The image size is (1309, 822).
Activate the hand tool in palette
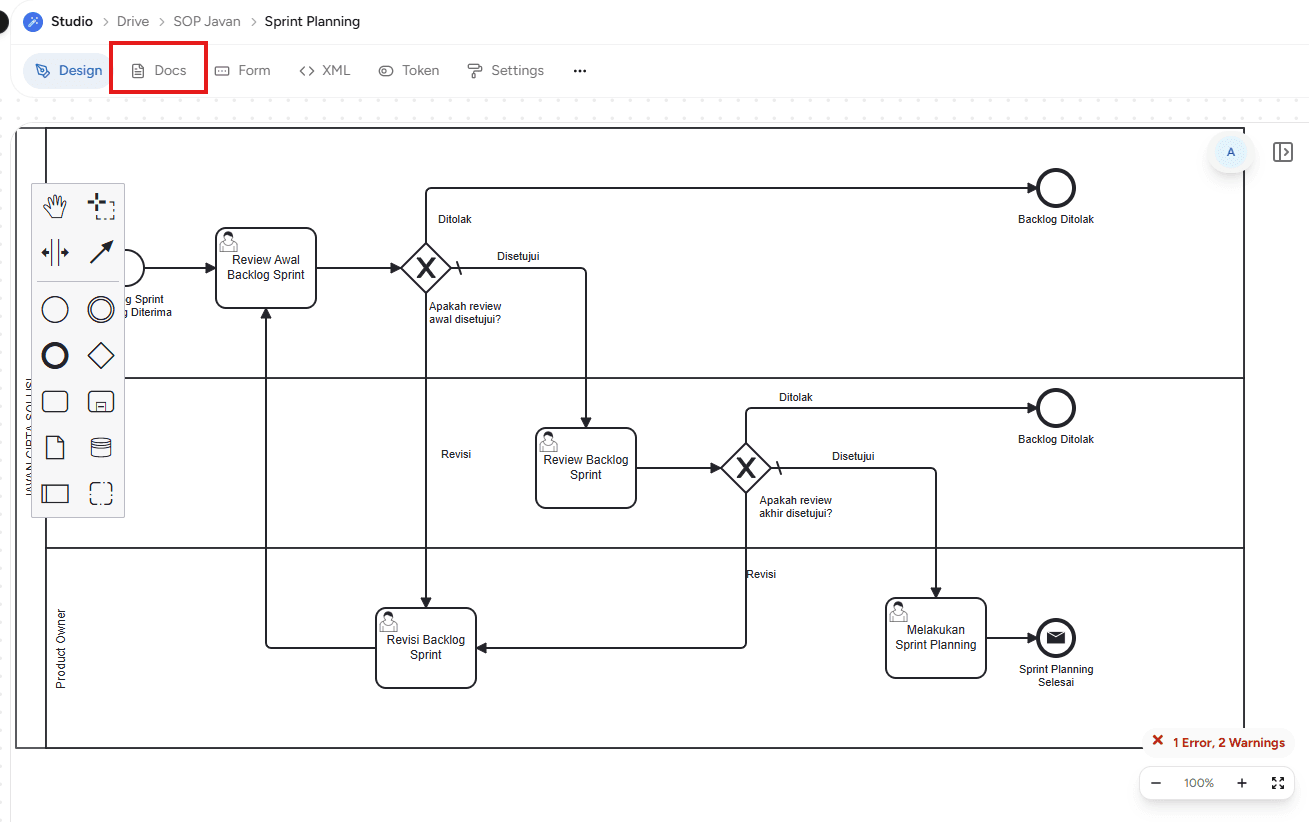[x=55, y=207]
